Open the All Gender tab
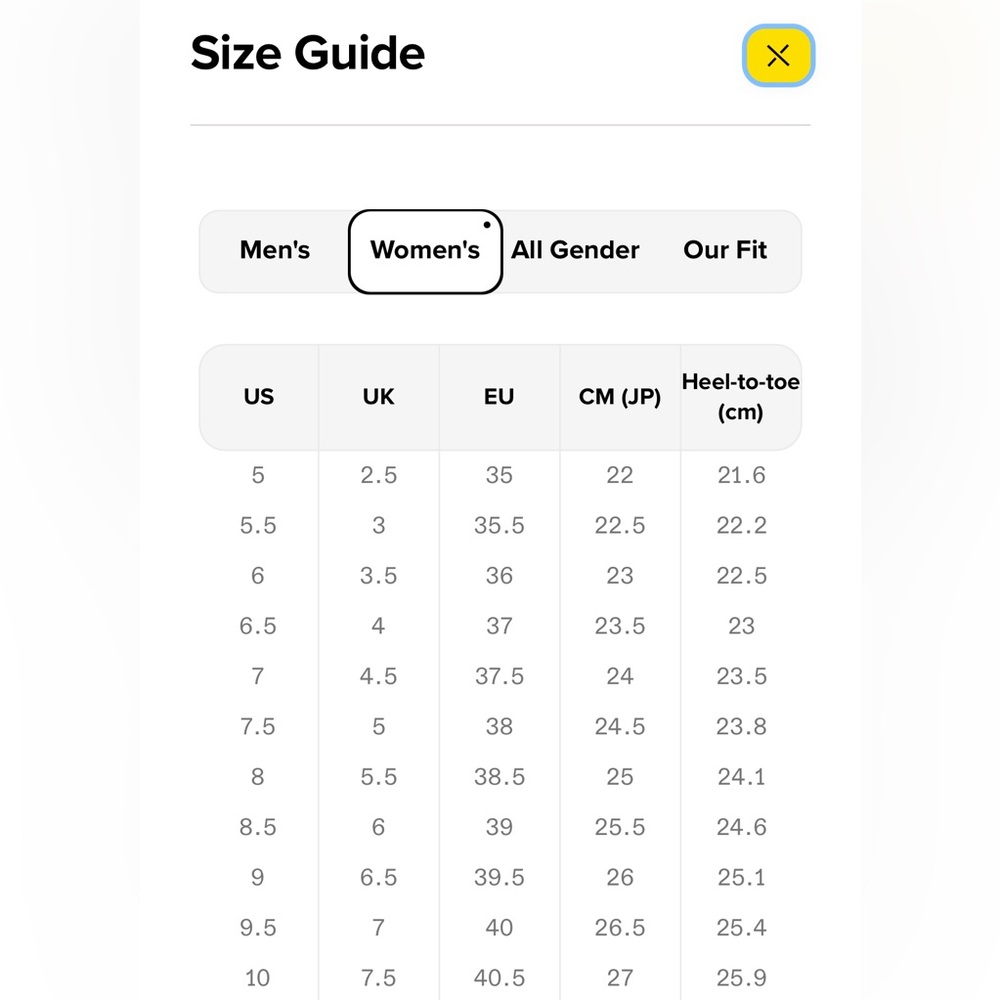Viewport: 1000px width, 1000px height. pos(575,251)
